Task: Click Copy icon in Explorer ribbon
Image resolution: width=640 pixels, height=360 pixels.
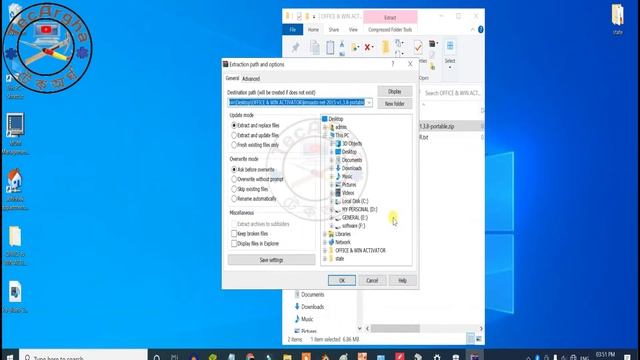Action: [315, 48]
